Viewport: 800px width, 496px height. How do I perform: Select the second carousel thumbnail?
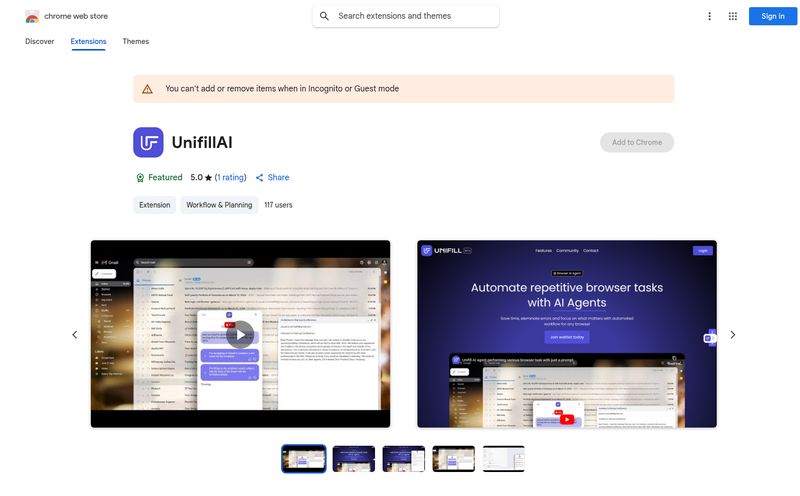(x=354, y=459)
